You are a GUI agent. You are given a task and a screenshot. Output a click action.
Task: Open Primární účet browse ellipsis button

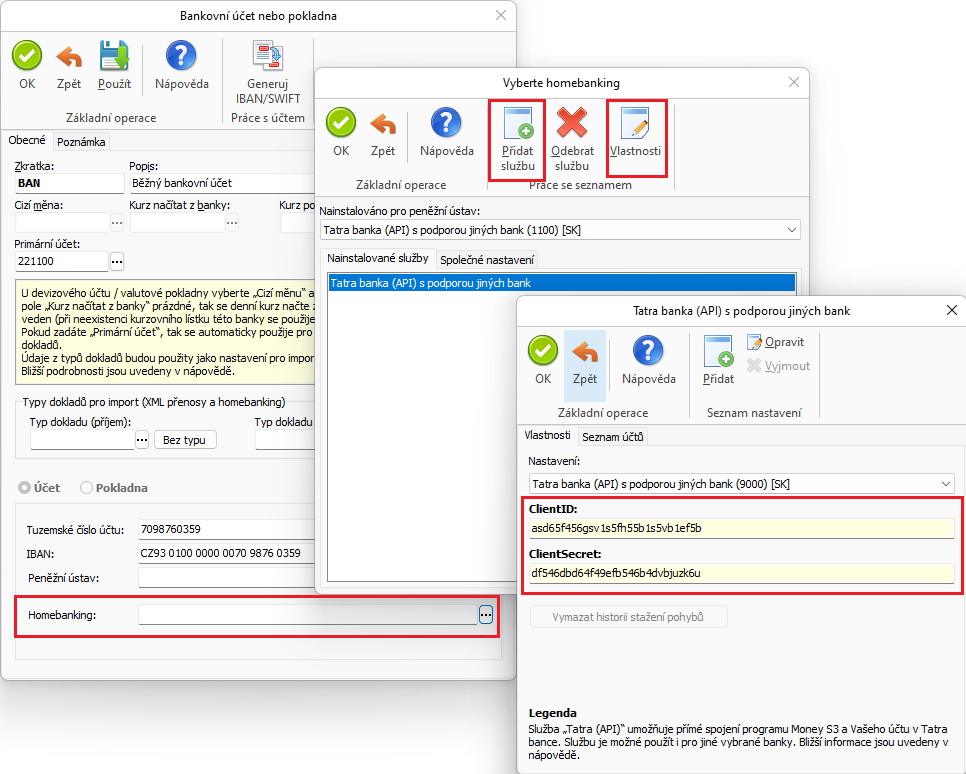tap(117, 261)
